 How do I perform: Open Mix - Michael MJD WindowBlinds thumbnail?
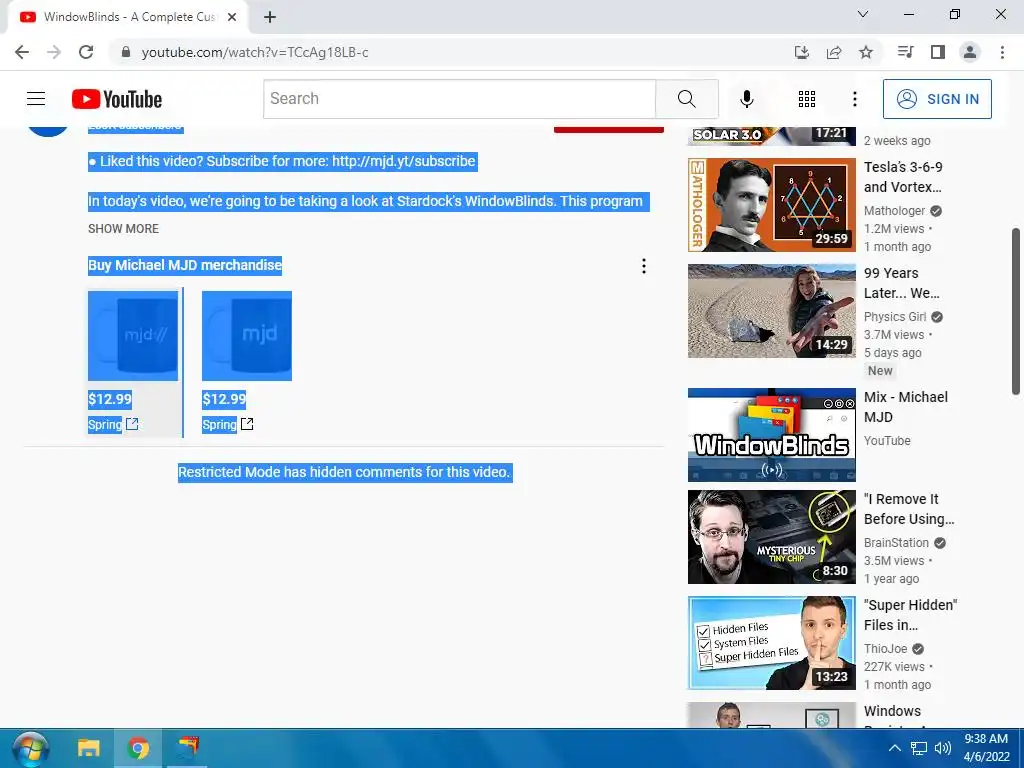coord(772,435)
